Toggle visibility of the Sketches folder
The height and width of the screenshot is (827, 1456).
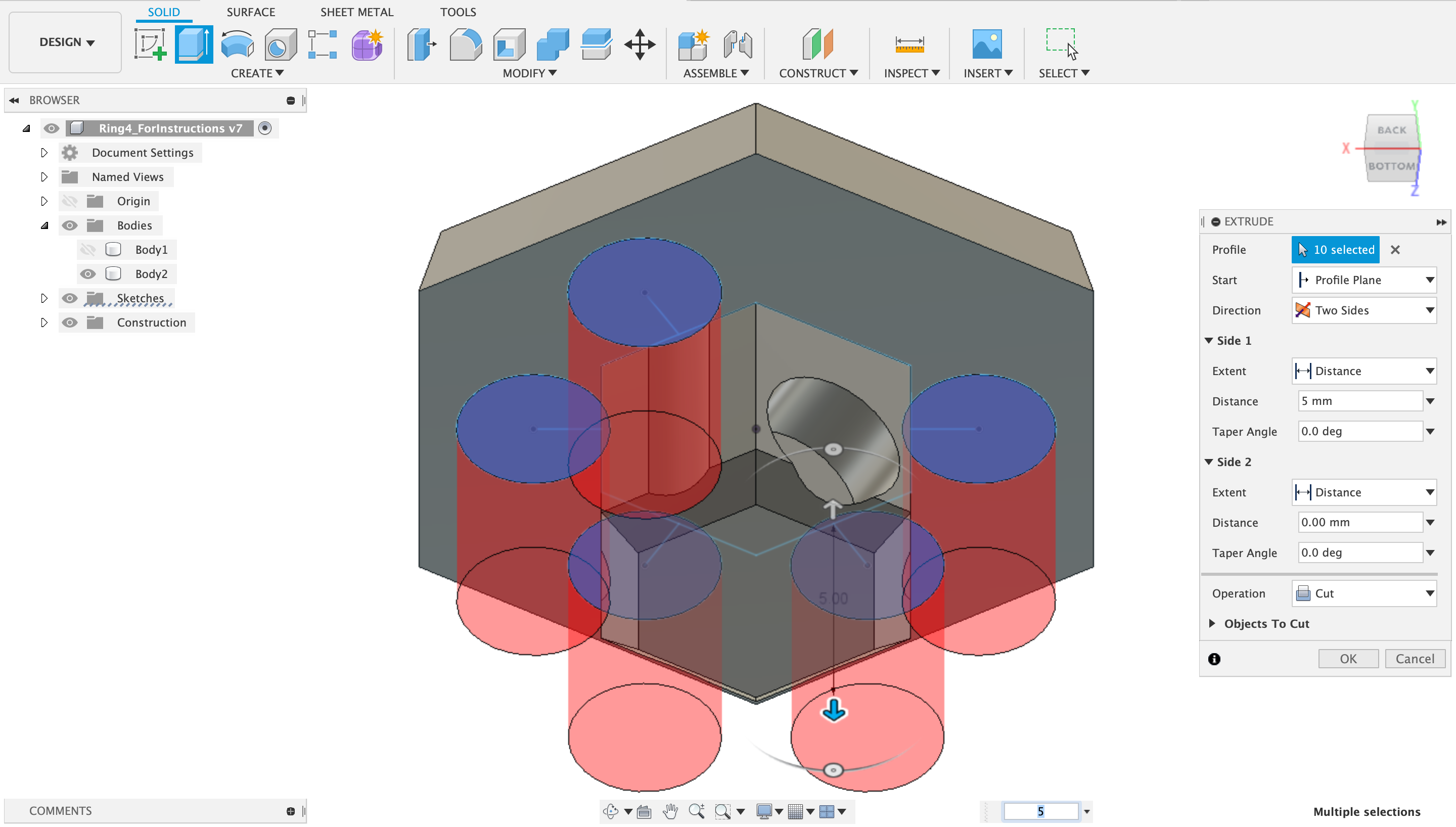coord(69,299)
